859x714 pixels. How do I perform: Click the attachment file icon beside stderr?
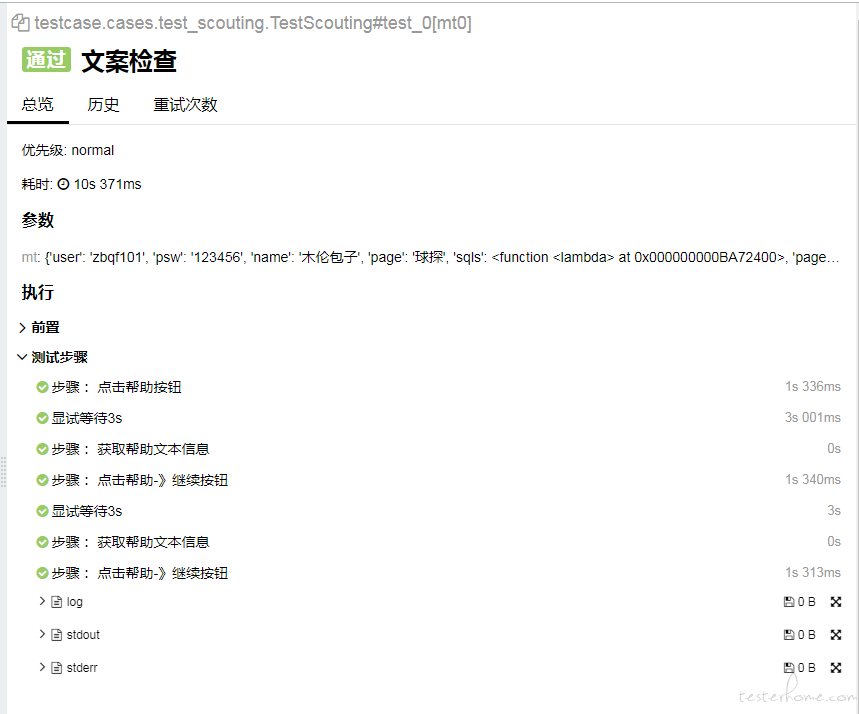coord(55,667)
